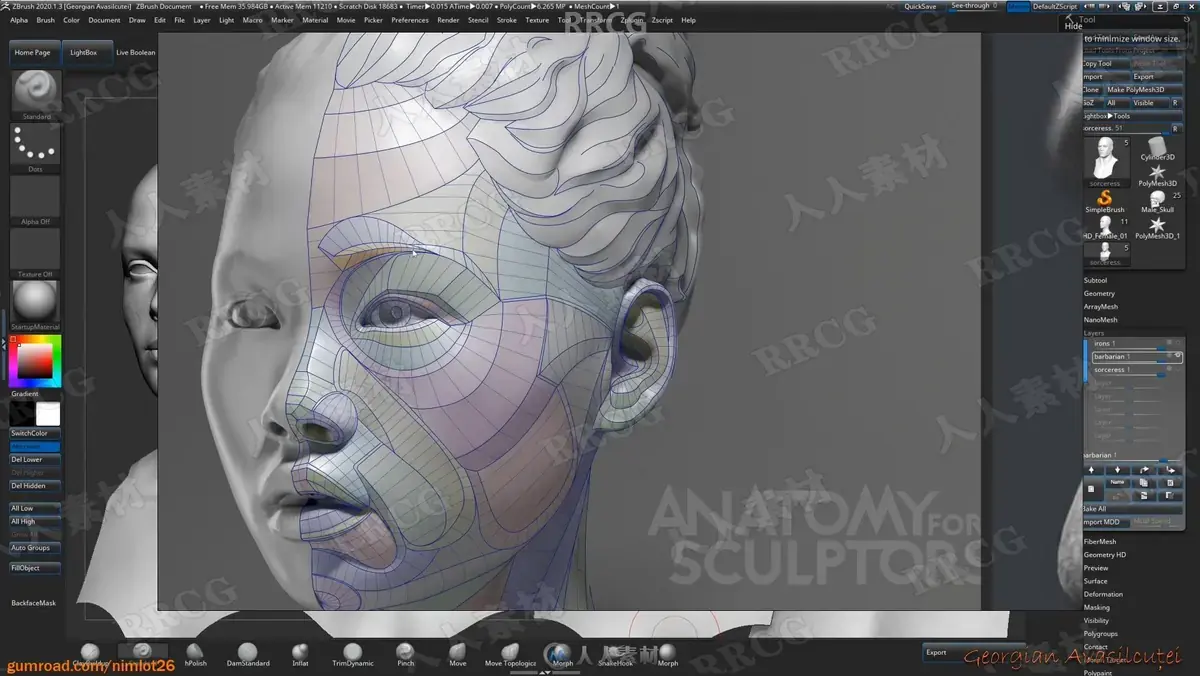
Task: Open the Zplugin menu
Action: pyautogui.click(x=632, y=20)
